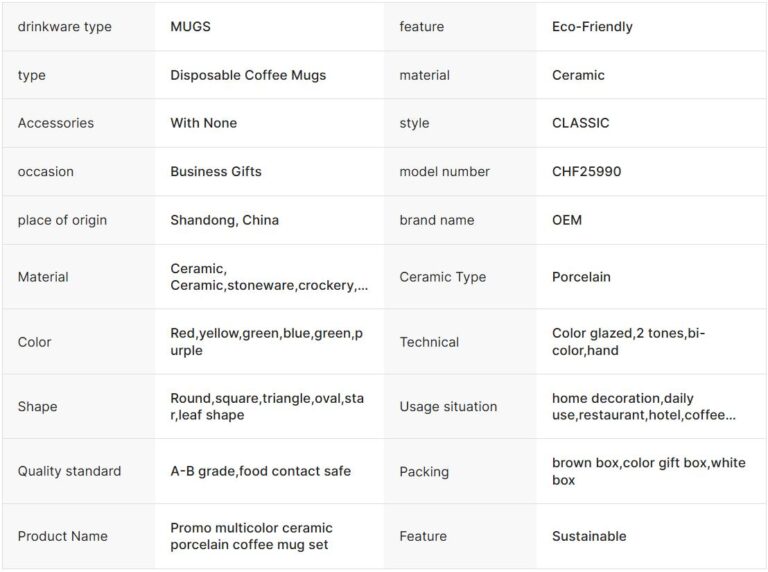Image resolution: width=768 pixels, height=572 pixels.
Task: Click the Sustainable feature value
Action: tap(589, 536)
